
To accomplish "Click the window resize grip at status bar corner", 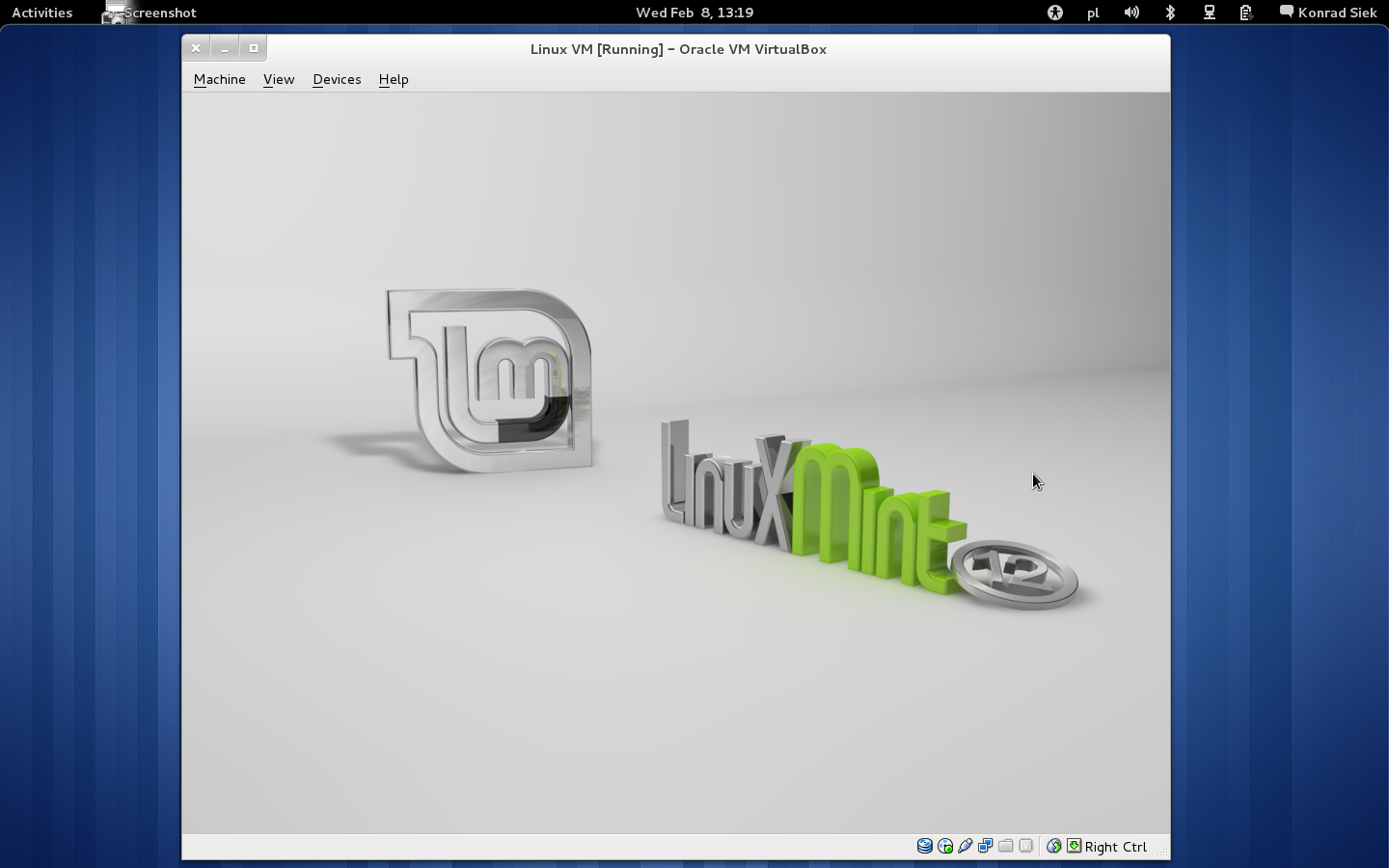I will pos(1162,852).
